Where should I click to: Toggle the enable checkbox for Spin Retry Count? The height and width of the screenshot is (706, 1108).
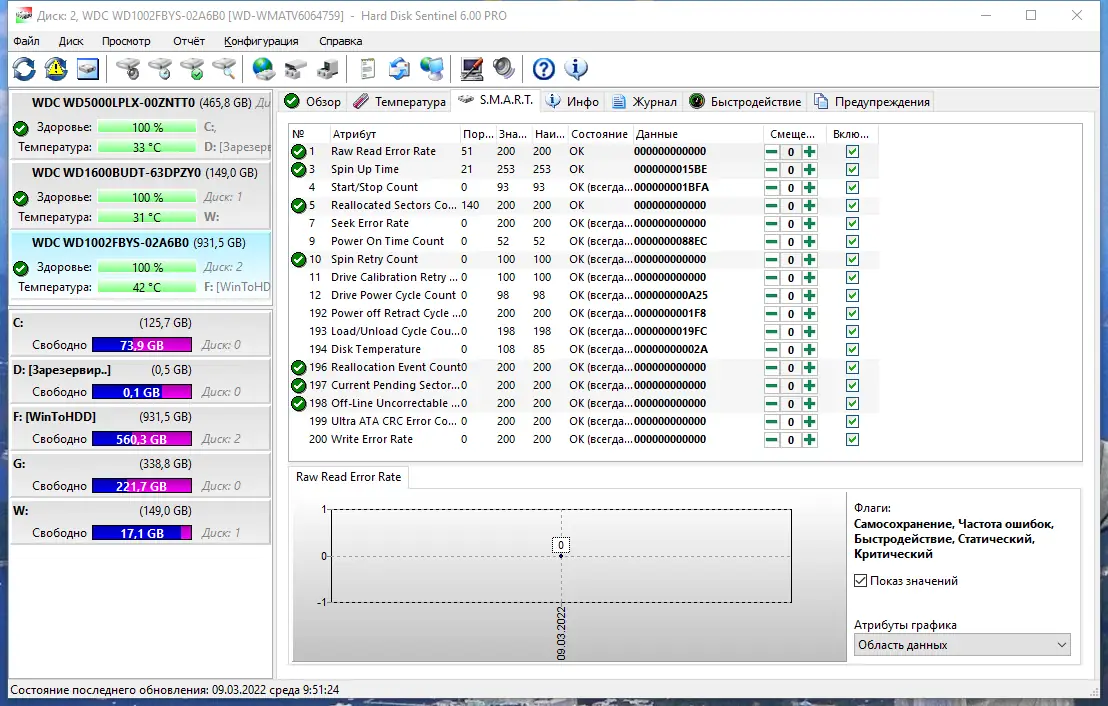(852, 259)
